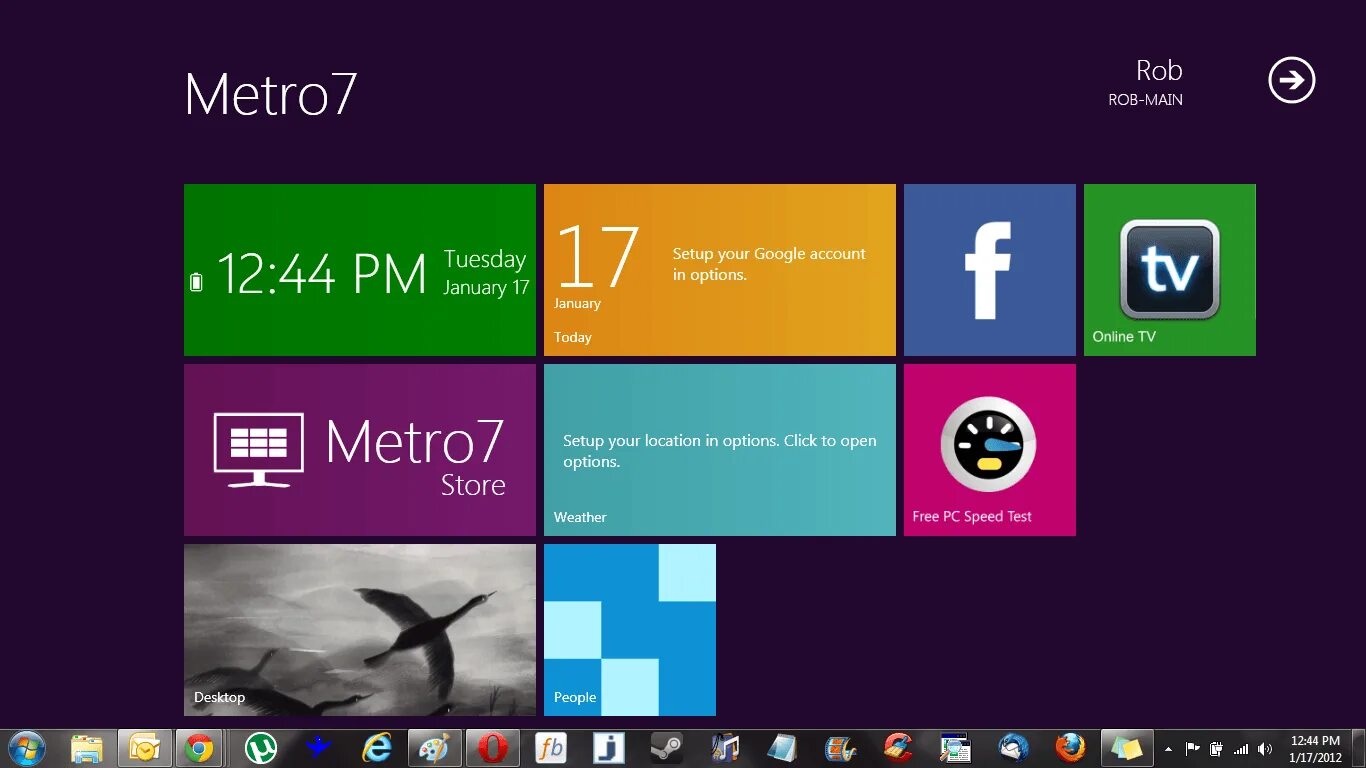The width and height of the screenshot is (1366, 768).
Task: Open the Action Center flag icon
Action: coord(1192,749)
